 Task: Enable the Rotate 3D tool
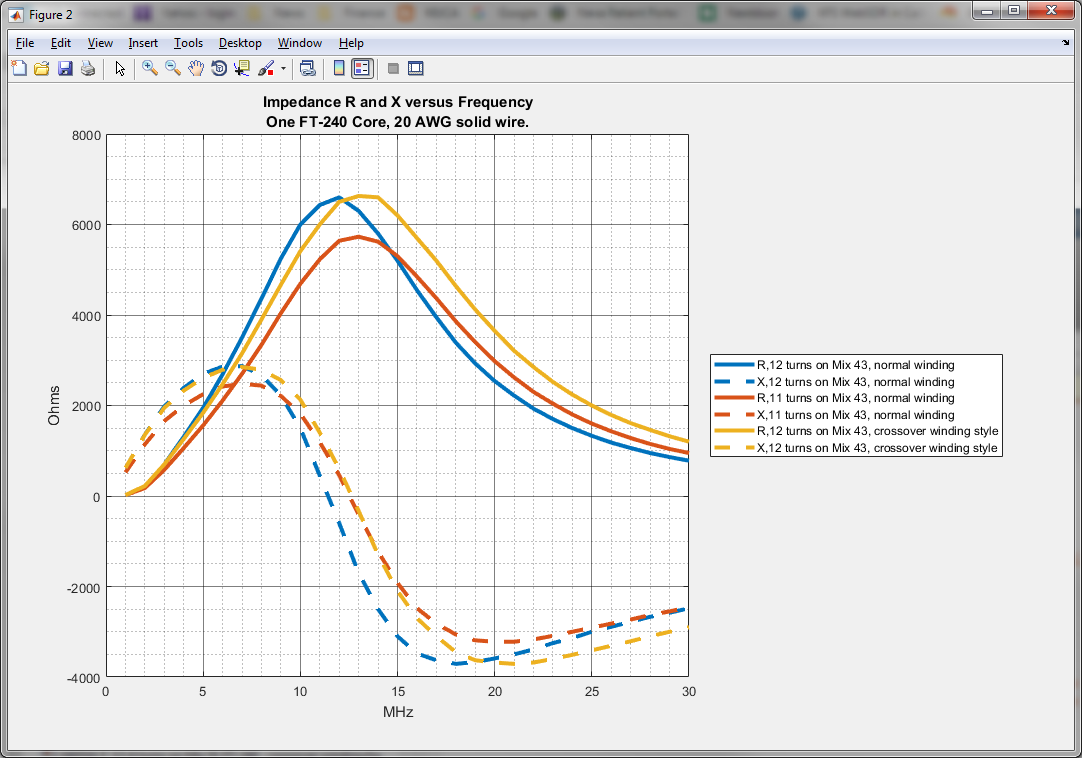coord(219,68)
